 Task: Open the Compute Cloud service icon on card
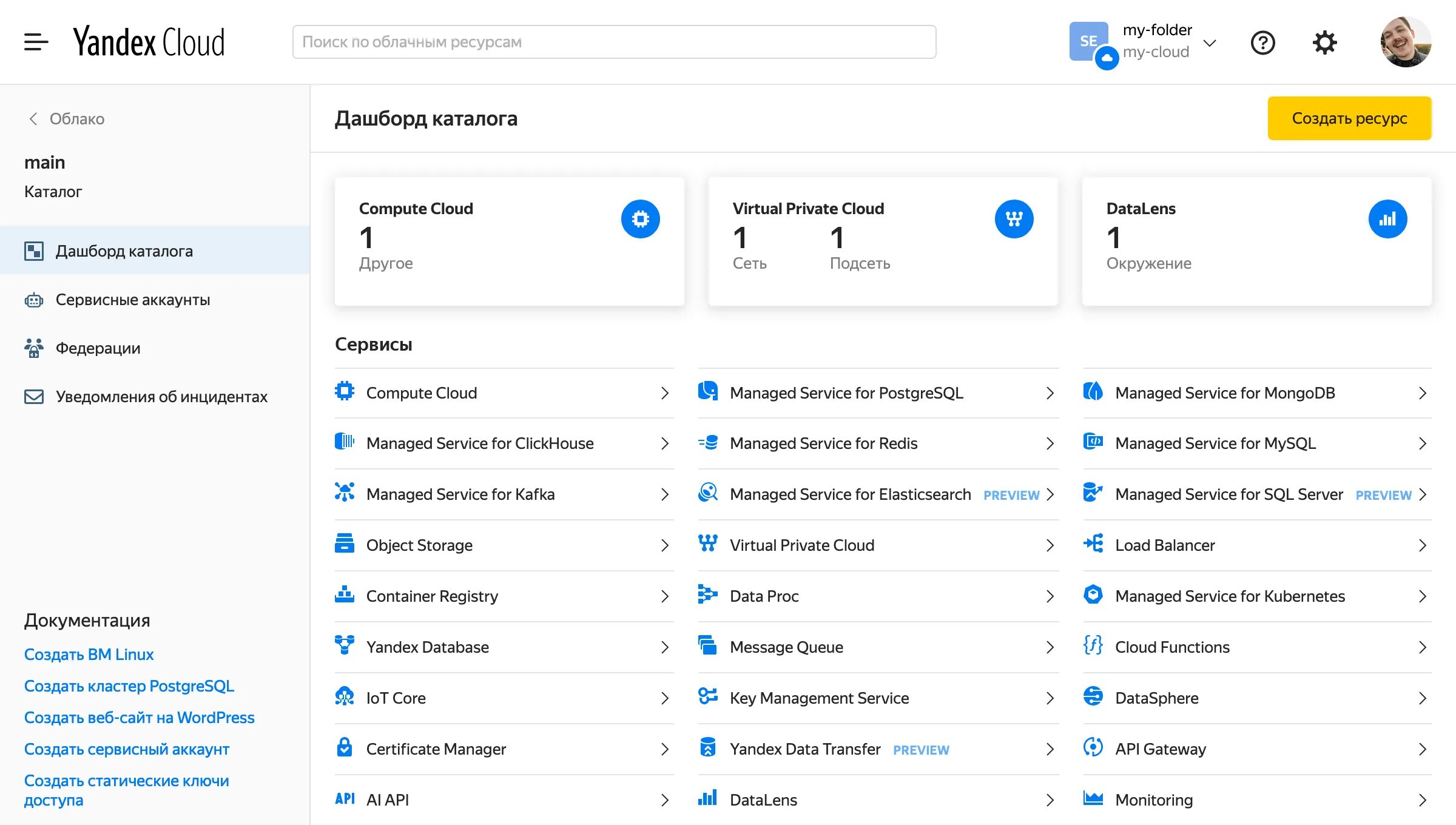pos(639,219)
